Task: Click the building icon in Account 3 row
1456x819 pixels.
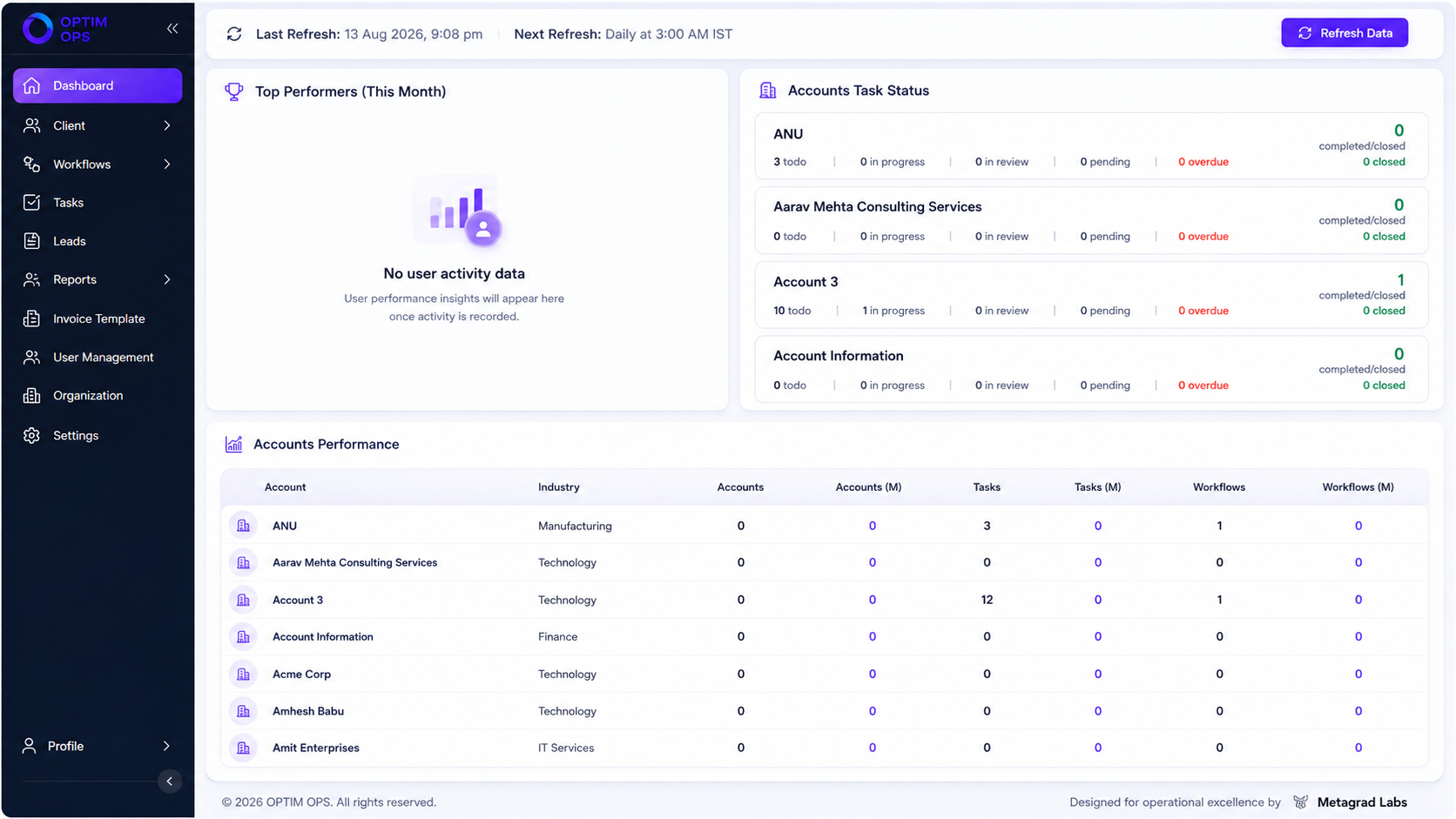Action: 244,600
